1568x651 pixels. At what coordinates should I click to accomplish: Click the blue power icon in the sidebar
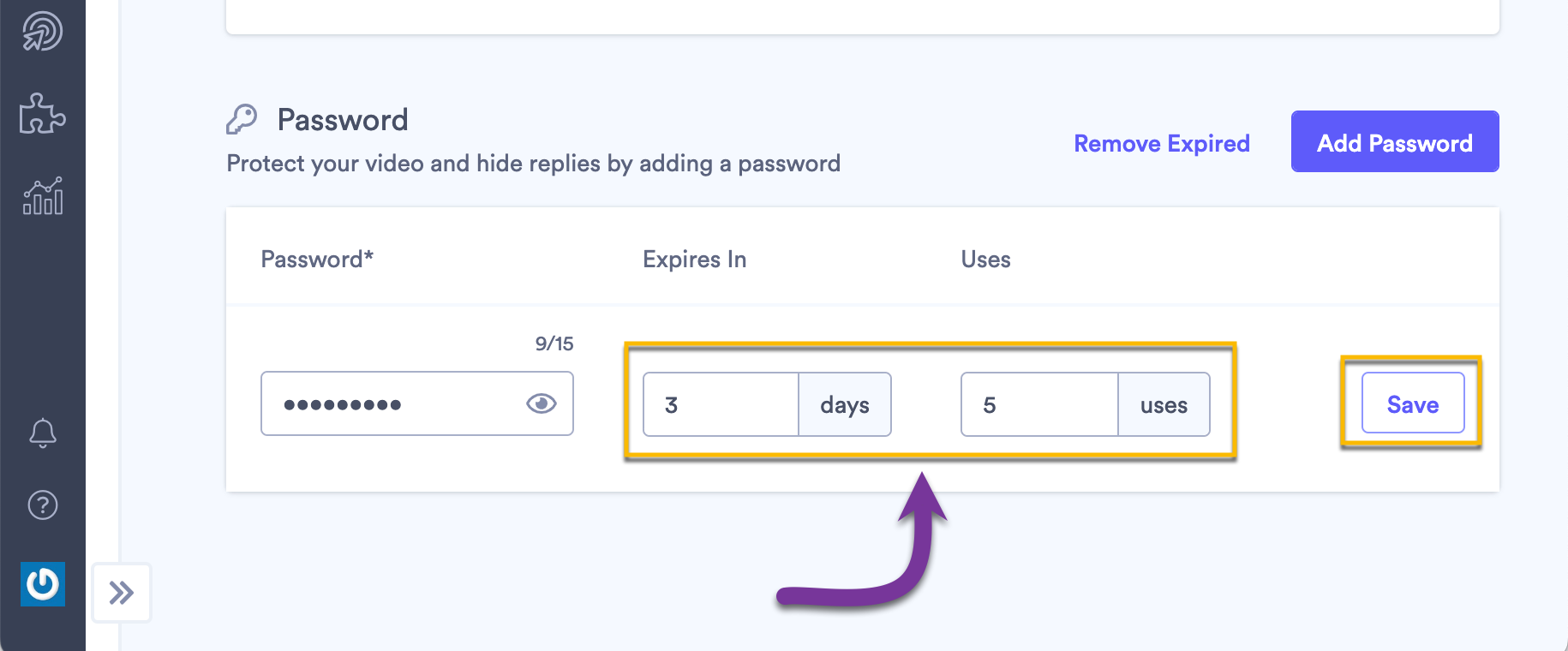point(42,584)
